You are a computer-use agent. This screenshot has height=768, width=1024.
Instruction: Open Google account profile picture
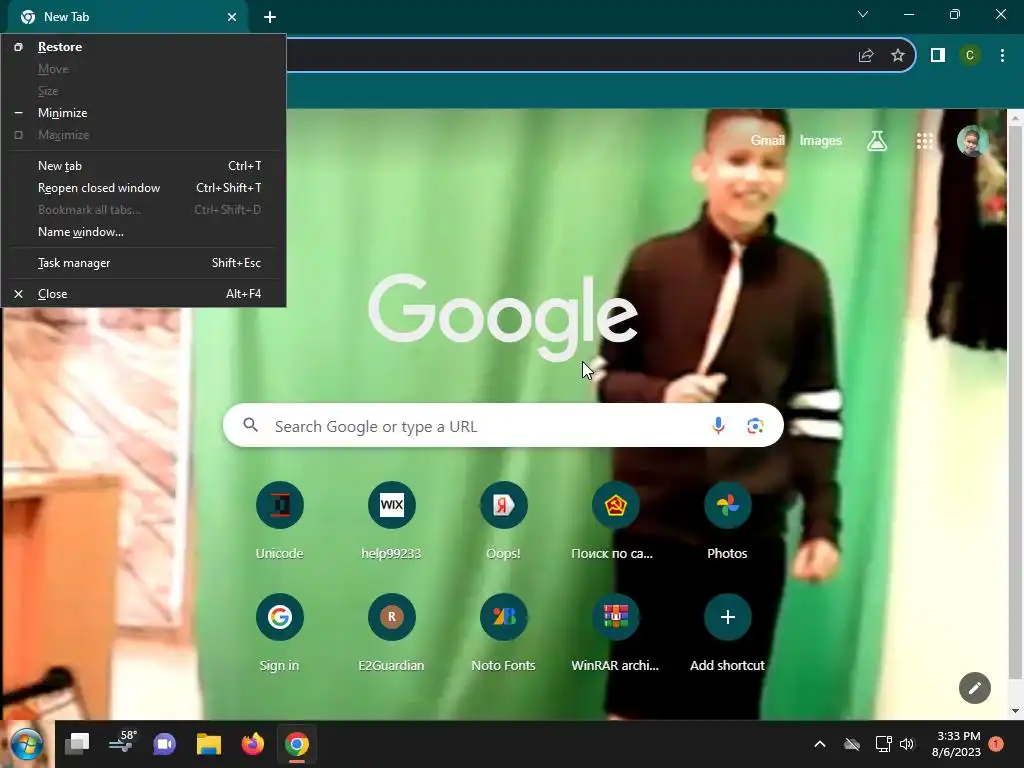(x=972, y=140)
